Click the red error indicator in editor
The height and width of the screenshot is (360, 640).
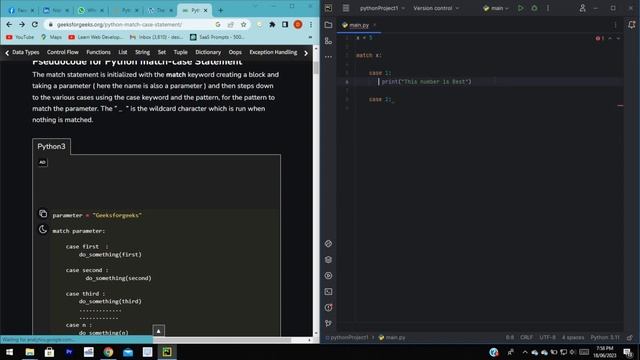point(599,38)
